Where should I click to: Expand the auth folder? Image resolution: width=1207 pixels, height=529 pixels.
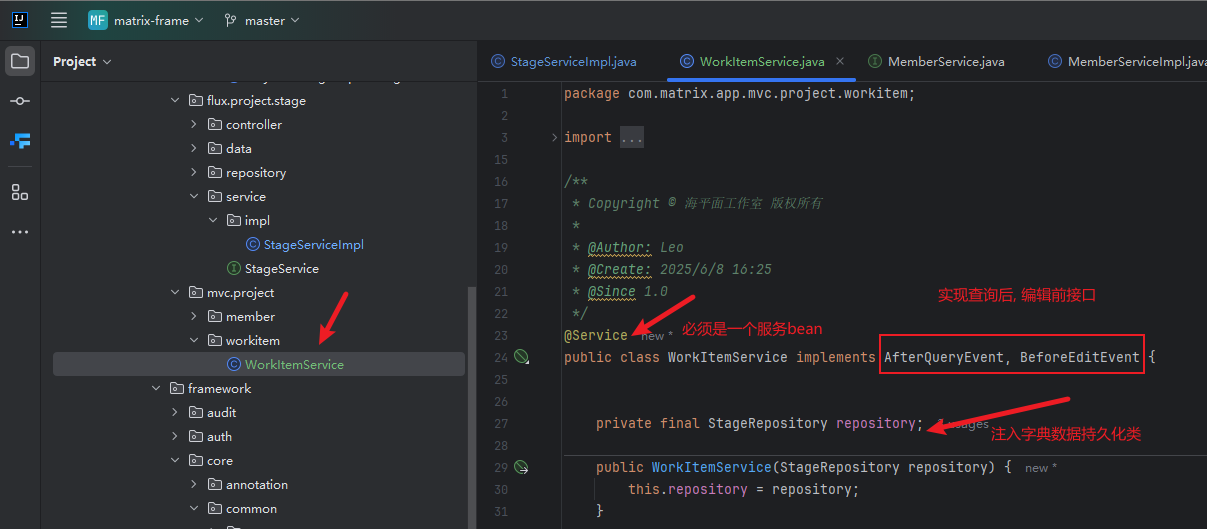pos(175,437)
